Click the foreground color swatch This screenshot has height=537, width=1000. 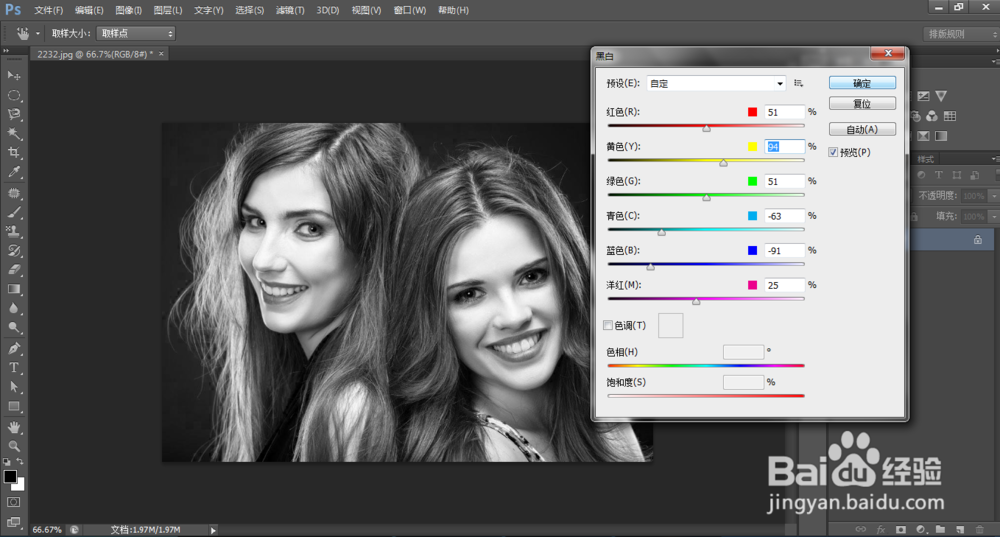(x=10, y=476)
